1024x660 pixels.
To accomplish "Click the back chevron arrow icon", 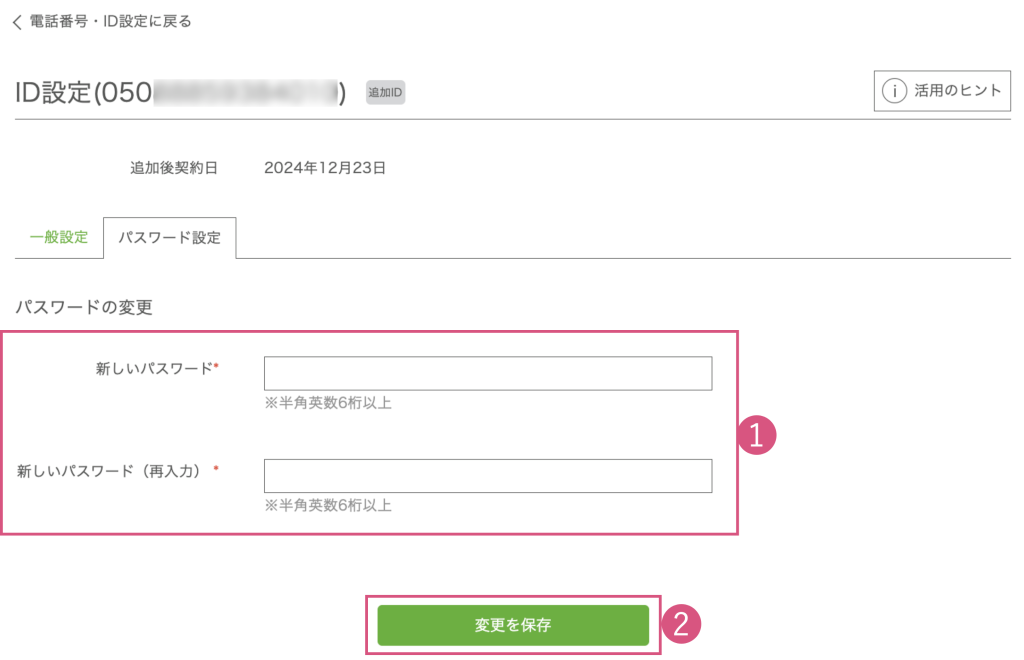I will coord(17,22).
